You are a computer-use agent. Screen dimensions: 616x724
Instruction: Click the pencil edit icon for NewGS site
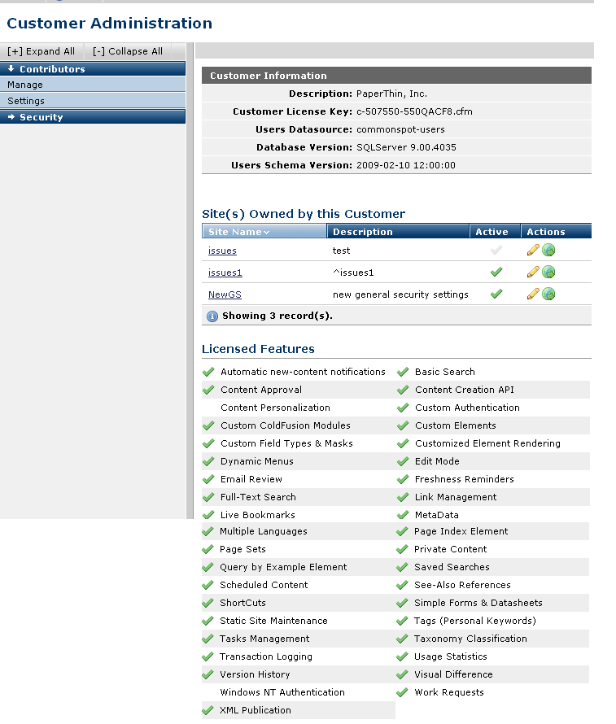533,294
